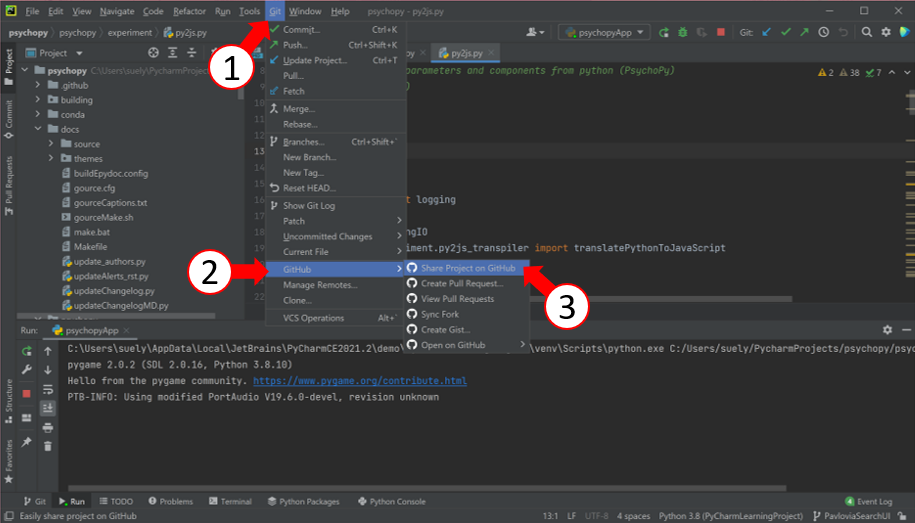This screenshot has height=523, width=915.
Task: Open Python Packages tool window
Action: click(x=303, y=501)
